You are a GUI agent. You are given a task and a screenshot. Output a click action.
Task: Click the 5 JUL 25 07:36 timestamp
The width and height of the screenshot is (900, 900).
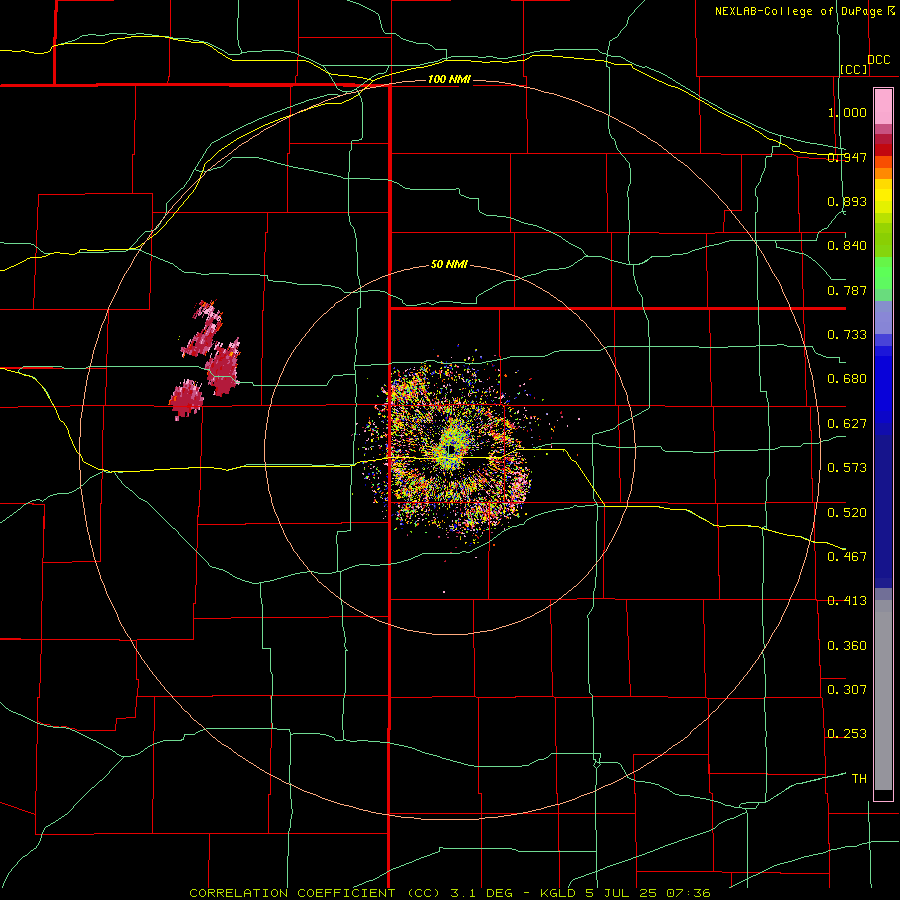[650, 893]
